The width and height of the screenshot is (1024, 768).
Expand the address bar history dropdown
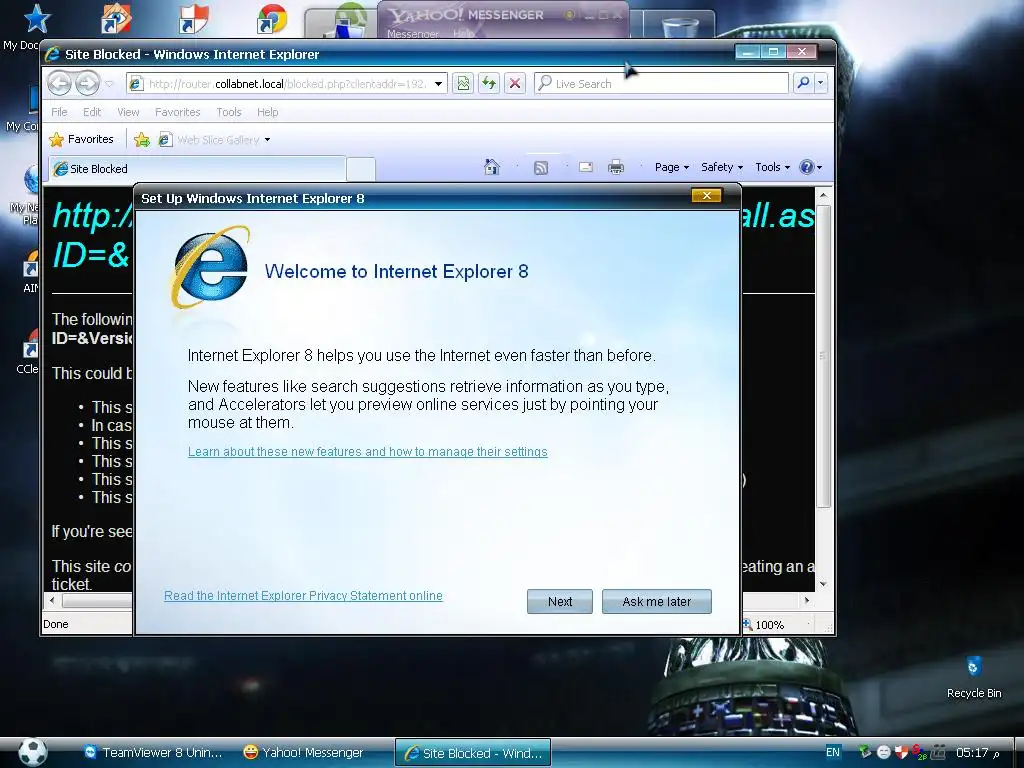click(x=439, y=84)
